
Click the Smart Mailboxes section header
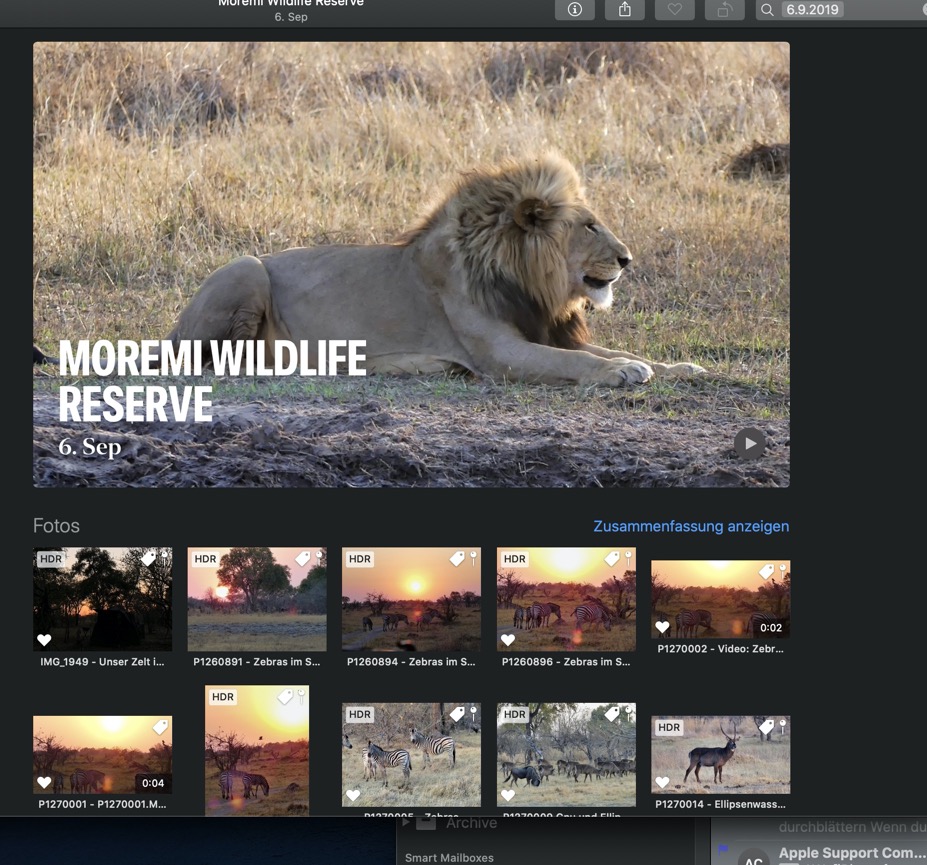click(x=449, y=857)
